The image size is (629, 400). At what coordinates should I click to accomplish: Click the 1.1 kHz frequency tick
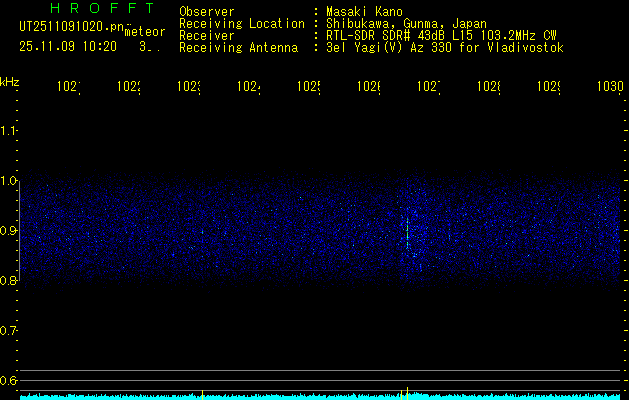click(9, 131)
